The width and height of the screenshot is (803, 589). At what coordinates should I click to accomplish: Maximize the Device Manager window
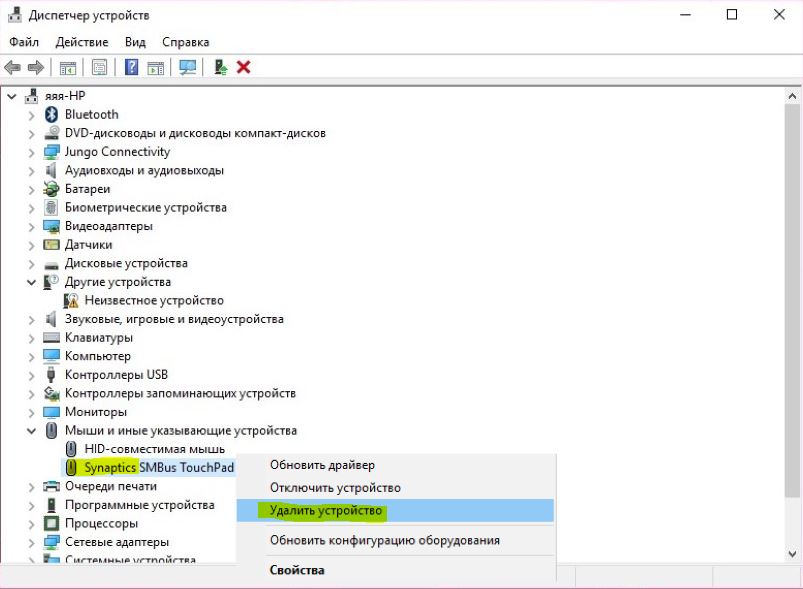pos(732,14)
